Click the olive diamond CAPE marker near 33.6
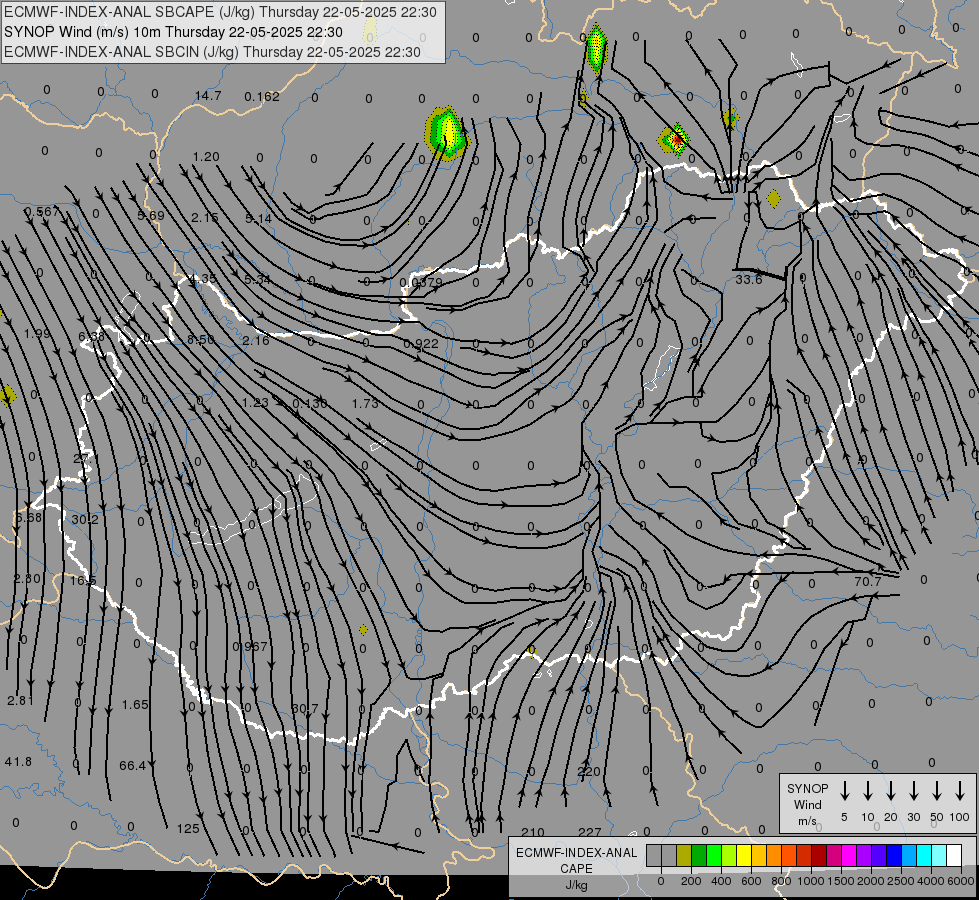 coord(773,199)
